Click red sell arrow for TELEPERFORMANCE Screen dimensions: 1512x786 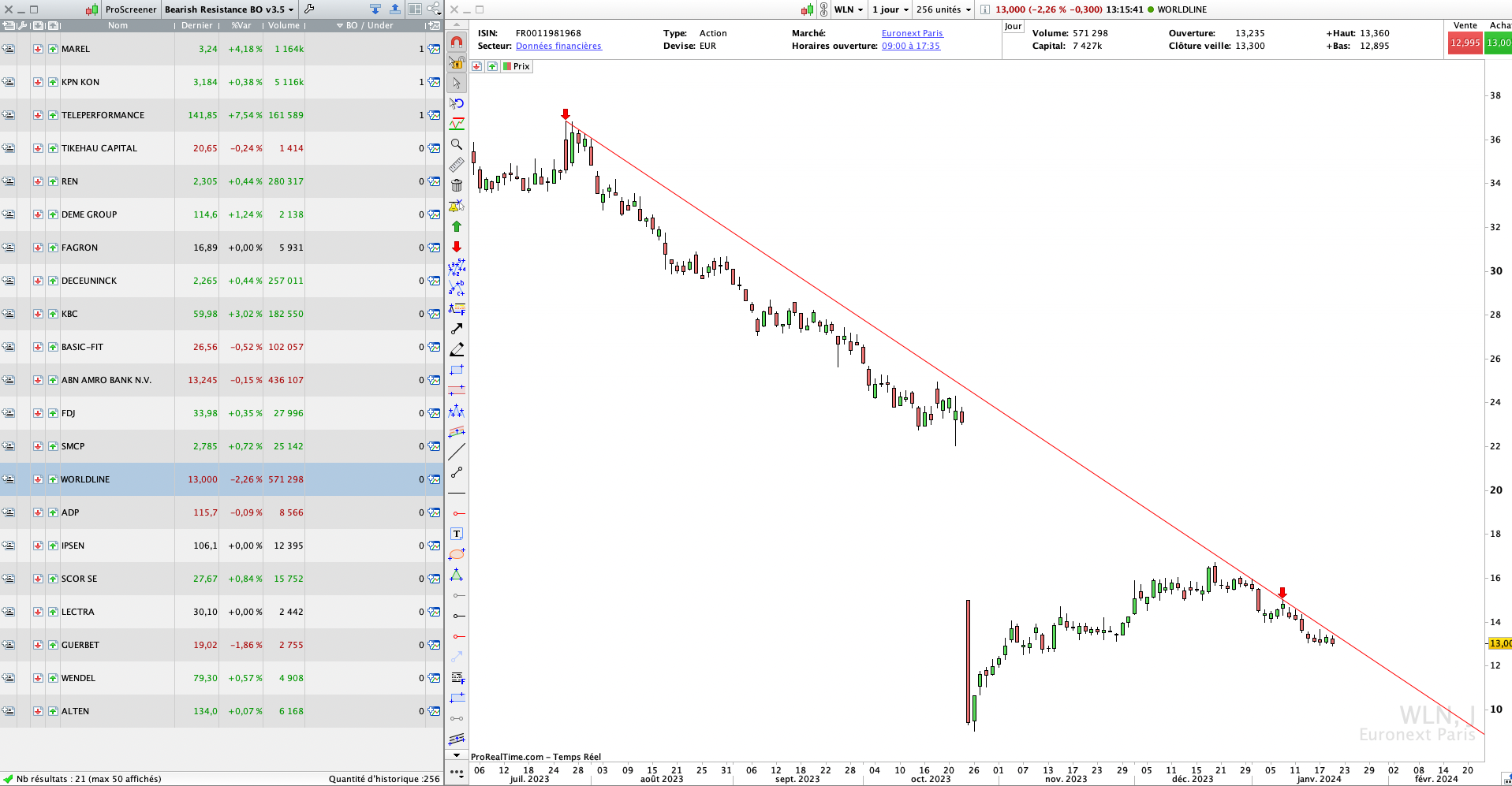38,115
